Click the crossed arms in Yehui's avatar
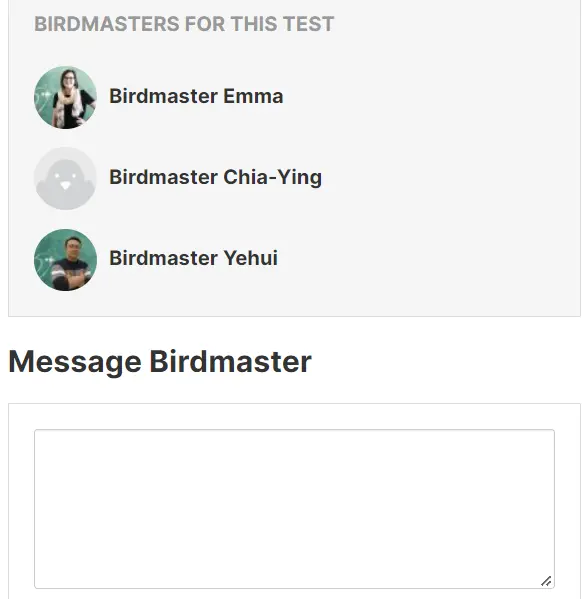The height and width of the screenshot is (599, 585). [x=71, y=275]
